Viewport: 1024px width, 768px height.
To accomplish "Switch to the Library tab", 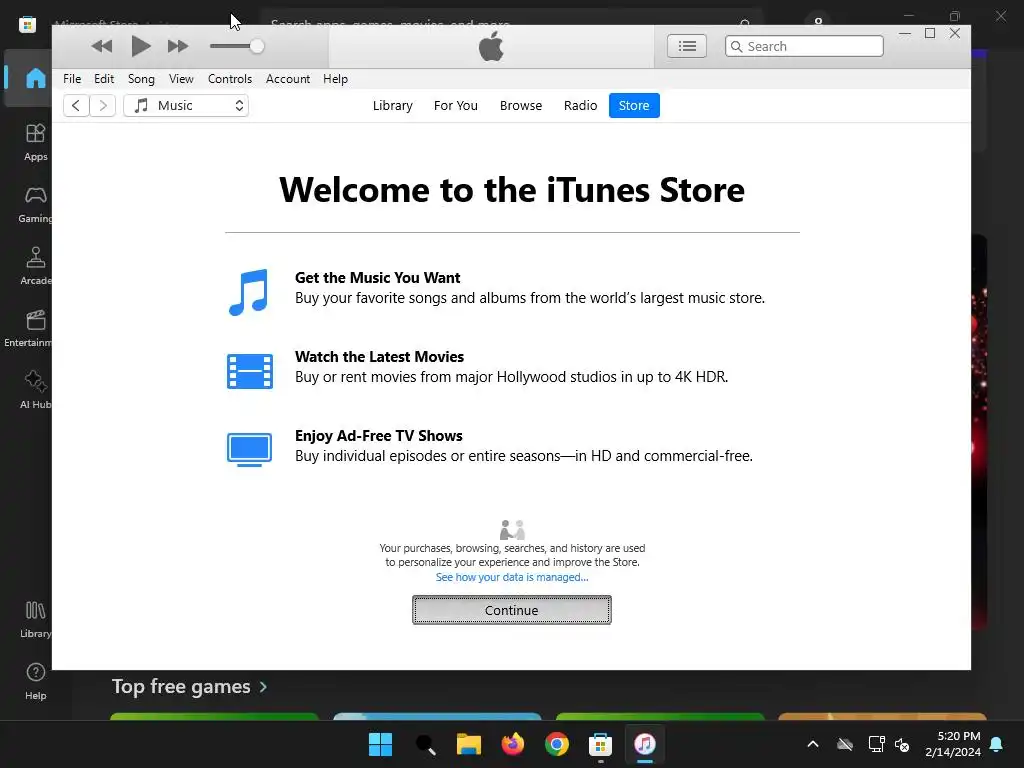I will pos(392,106).
